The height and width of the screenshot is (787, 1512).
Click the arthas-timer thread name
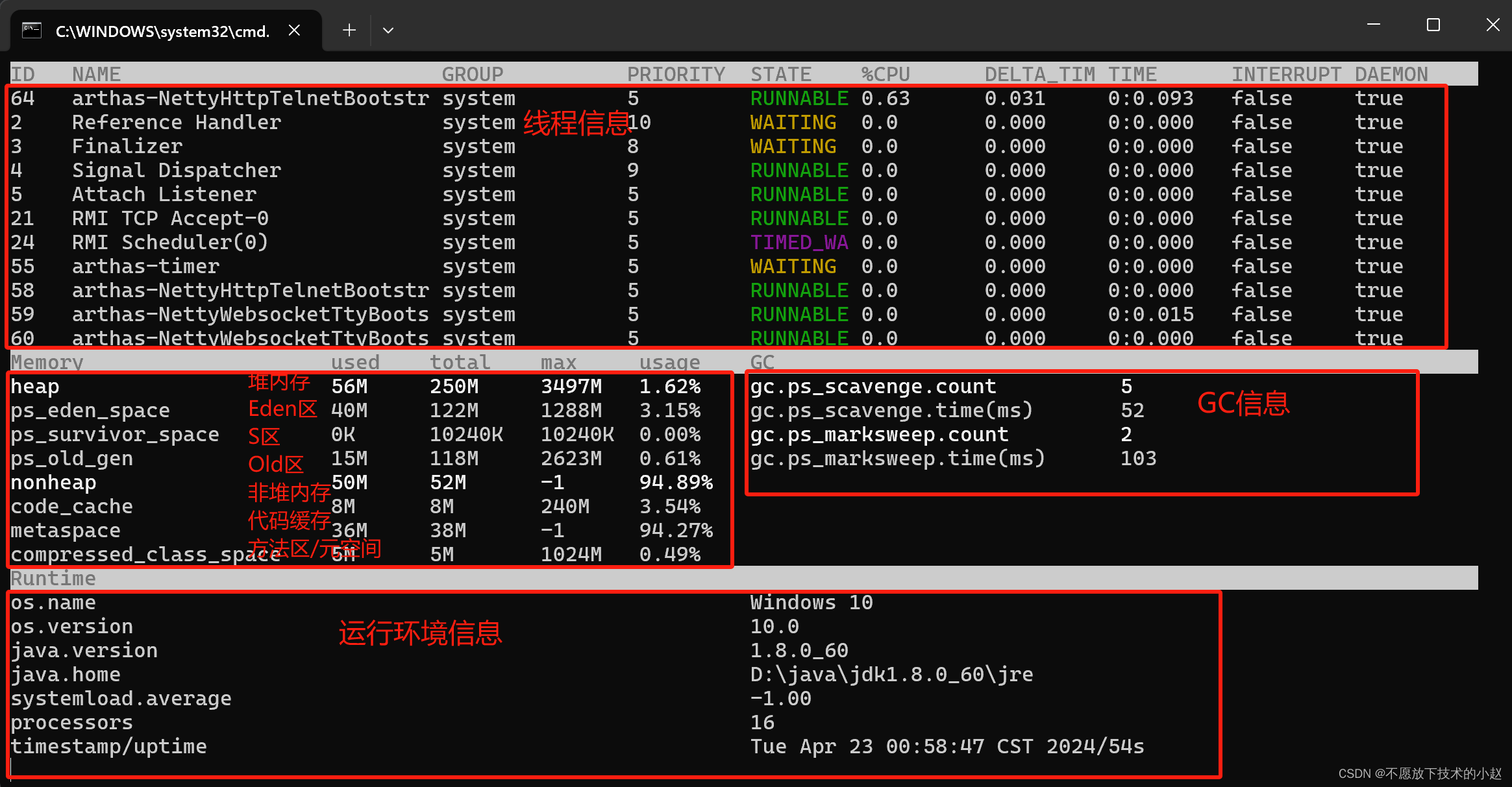145,267
